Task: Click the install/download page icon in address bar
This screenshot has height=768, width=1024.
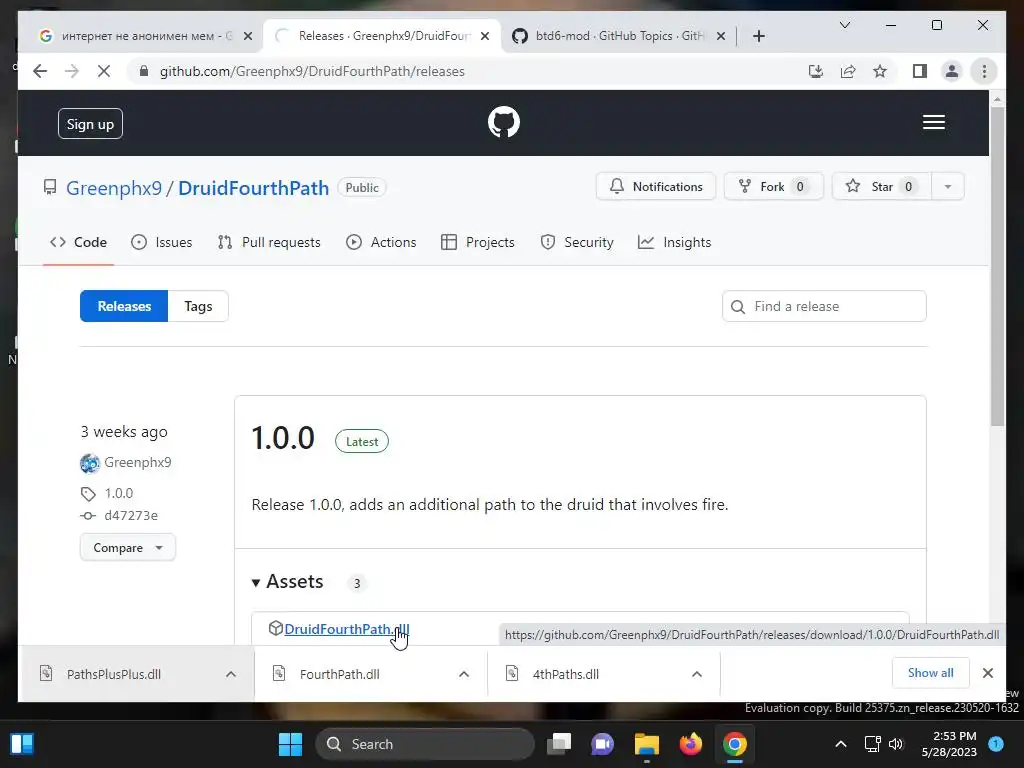Action: tap(816, 71)
